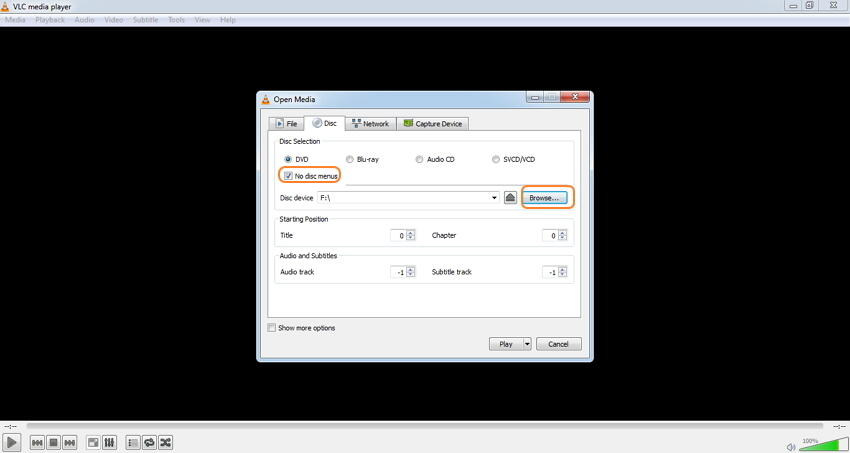
Task: Expand the Disc device dropdown arrow
Action: tap(494, 198)
